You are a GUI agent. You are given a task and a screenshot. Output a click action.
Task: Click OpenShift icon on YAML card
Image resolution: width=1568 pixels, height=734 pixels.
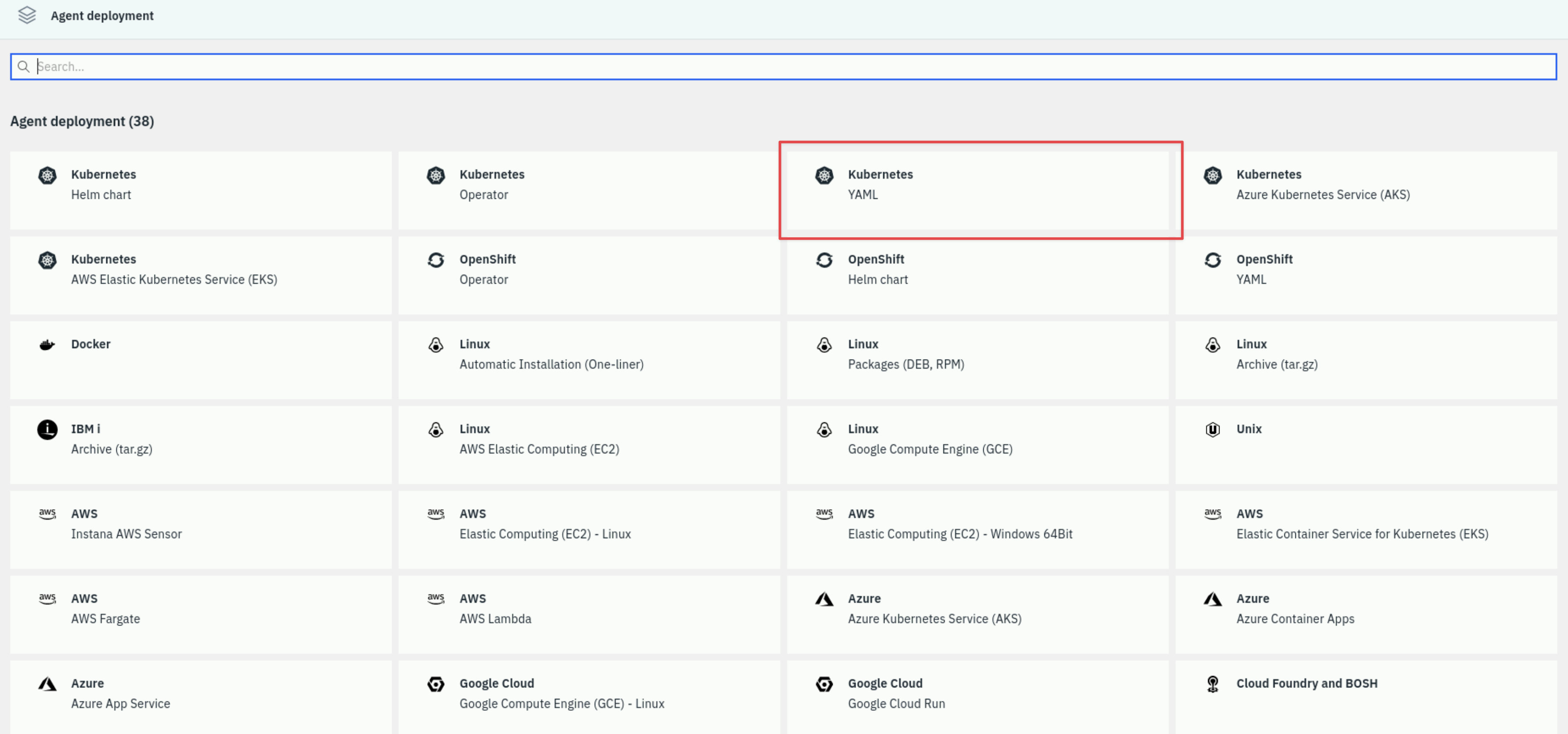(1212, 260)
